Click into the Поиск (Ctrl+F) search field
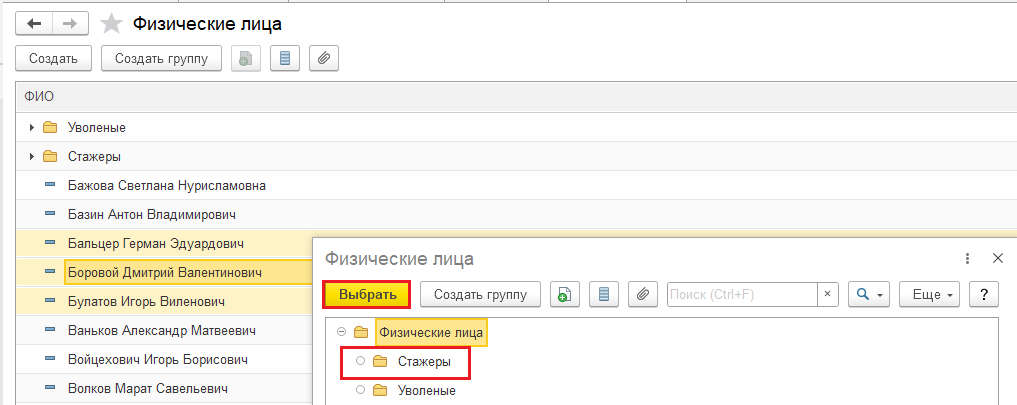 (x=741, y=294)
